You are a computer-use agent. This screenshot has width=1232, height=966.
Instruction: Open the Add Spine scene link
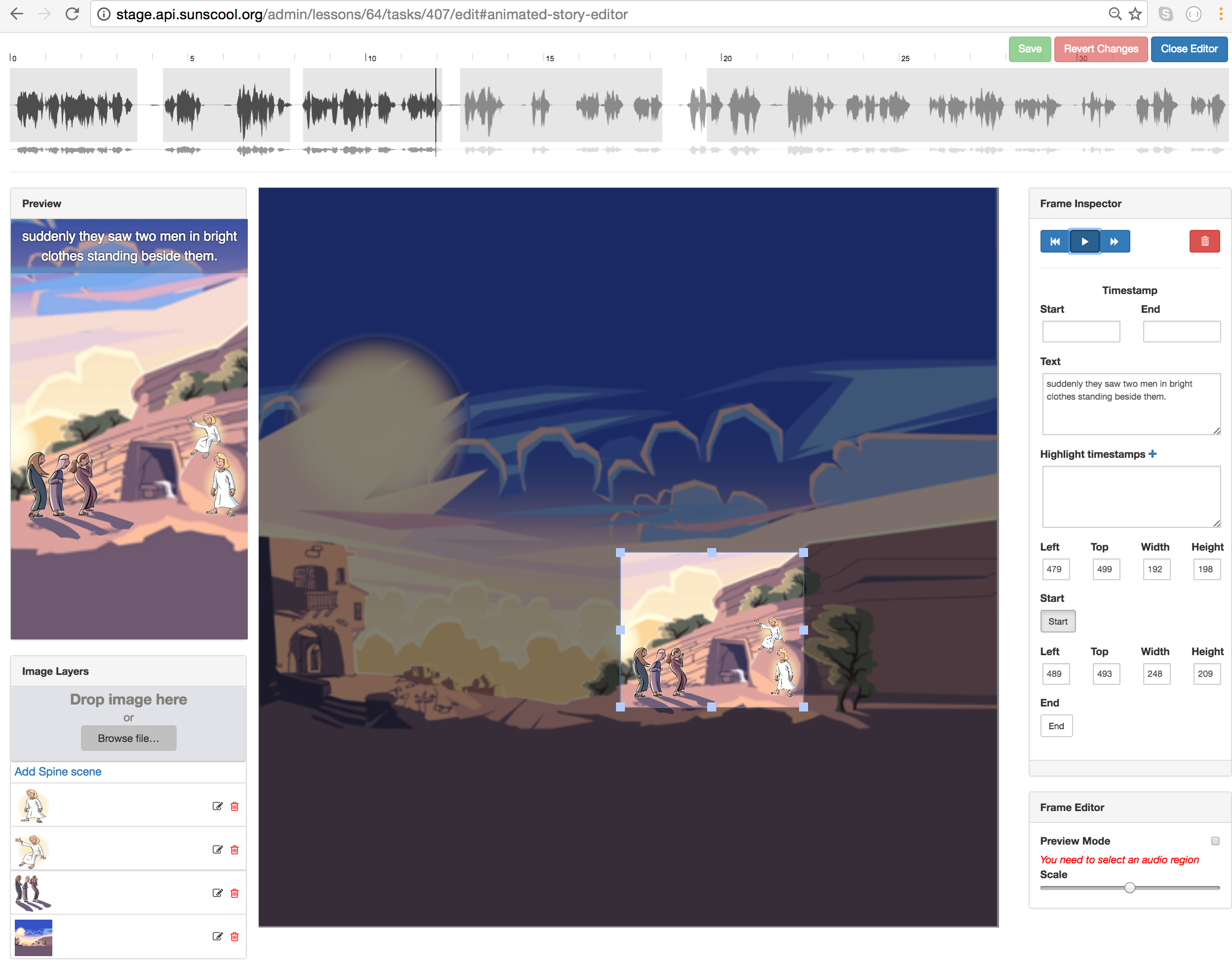pyautogui.click(x=58, y=772)
